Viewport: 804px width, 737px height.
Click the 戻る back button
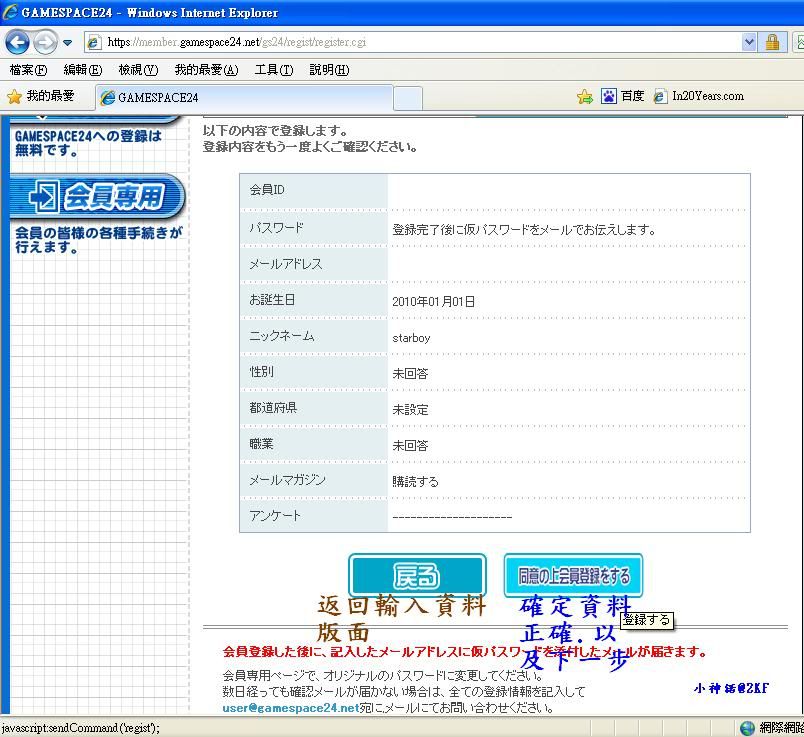click(417, 576)
